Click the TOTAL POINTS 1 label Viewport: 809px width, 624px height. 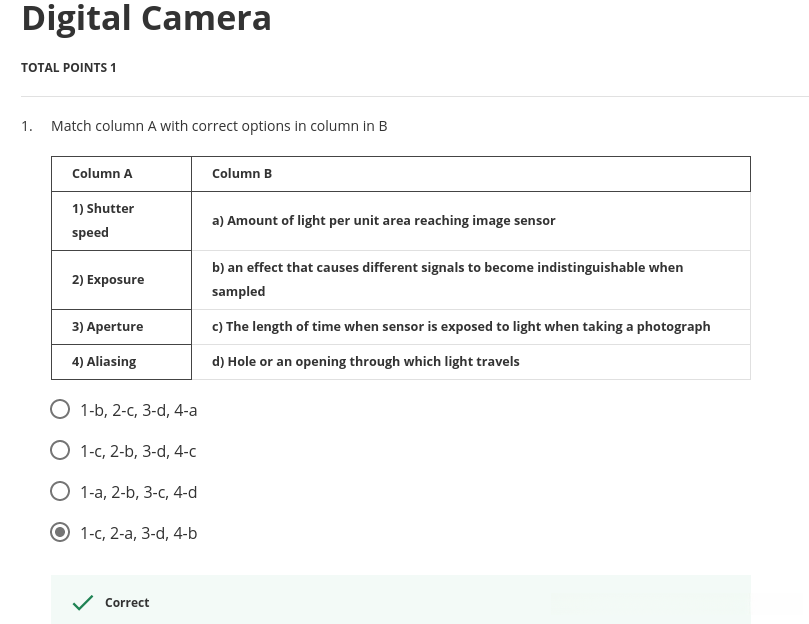click(x=69, y=68)
